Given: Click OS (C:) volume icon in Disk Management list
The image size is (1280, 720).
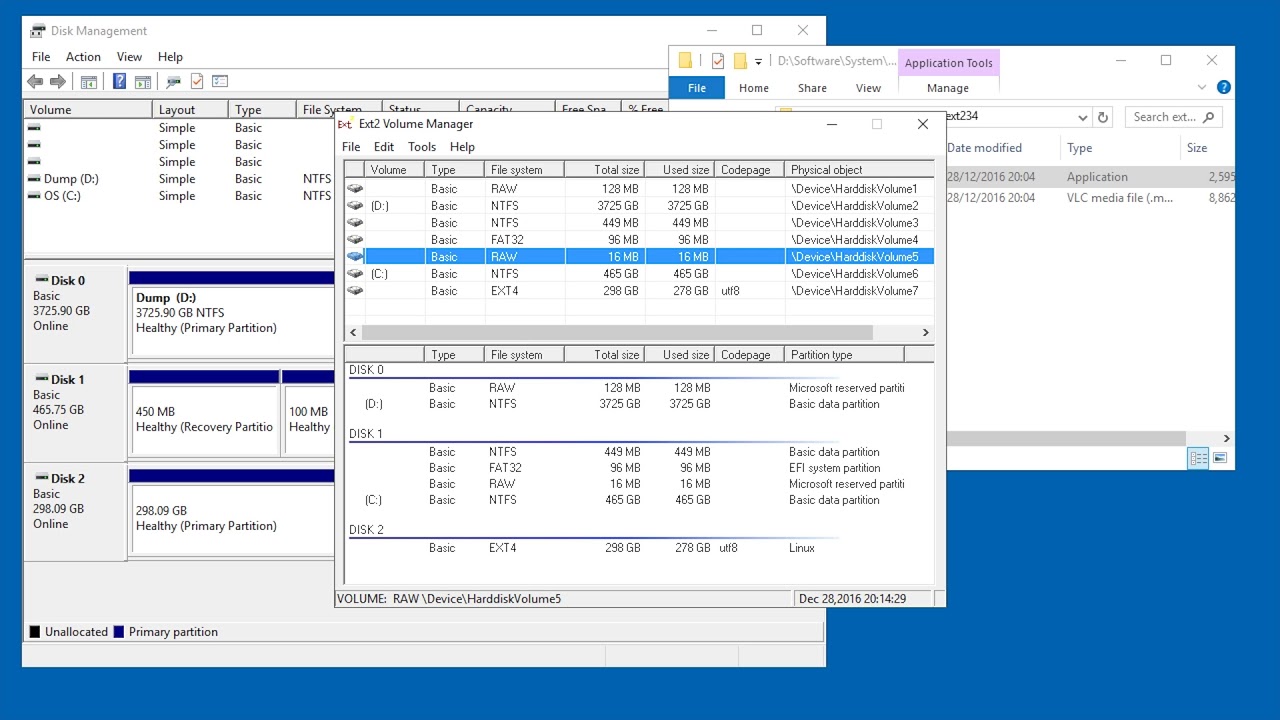Looking at the screenshot, I should (34, 196).
